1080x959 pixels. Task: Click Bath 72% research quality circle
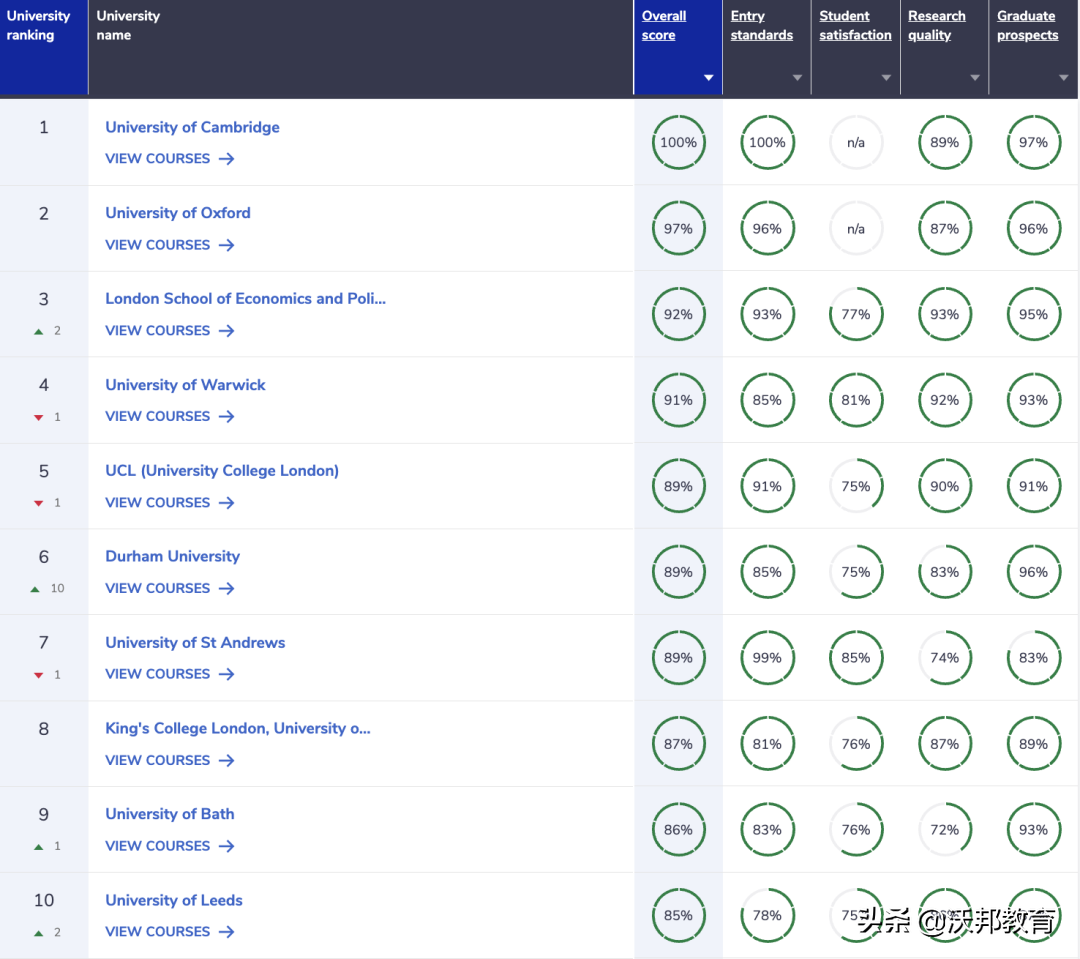click(x=944, y=829)
